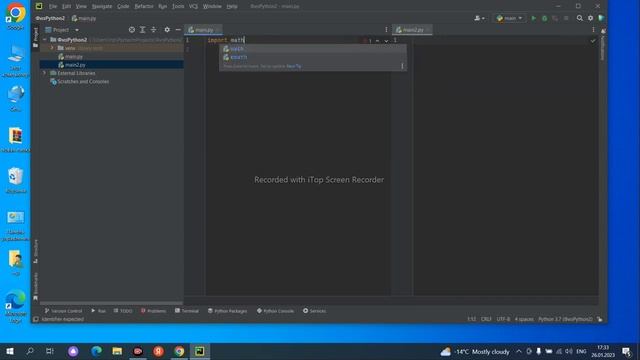Open the user account icon in toolbar
This screenshot has height=360, width=640.
pyautogui.click(x=479, y=18)
